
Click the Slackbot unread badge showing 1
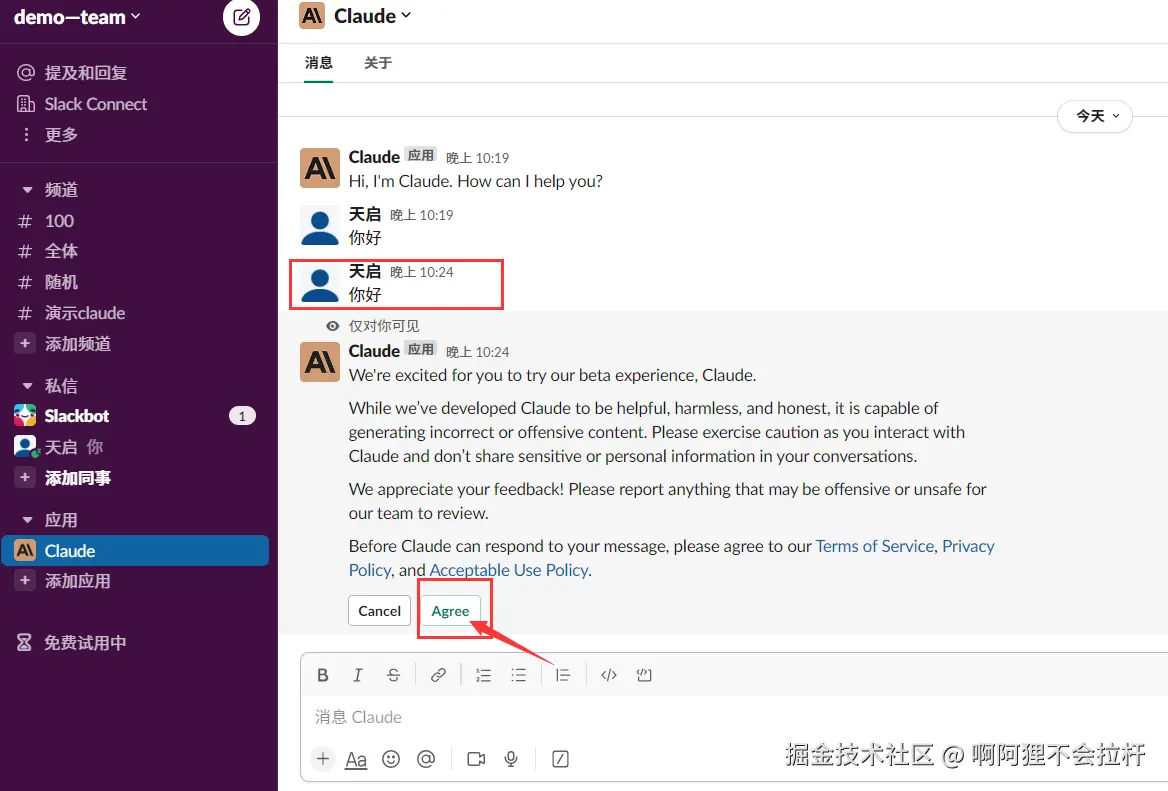[x=242, y=416]
